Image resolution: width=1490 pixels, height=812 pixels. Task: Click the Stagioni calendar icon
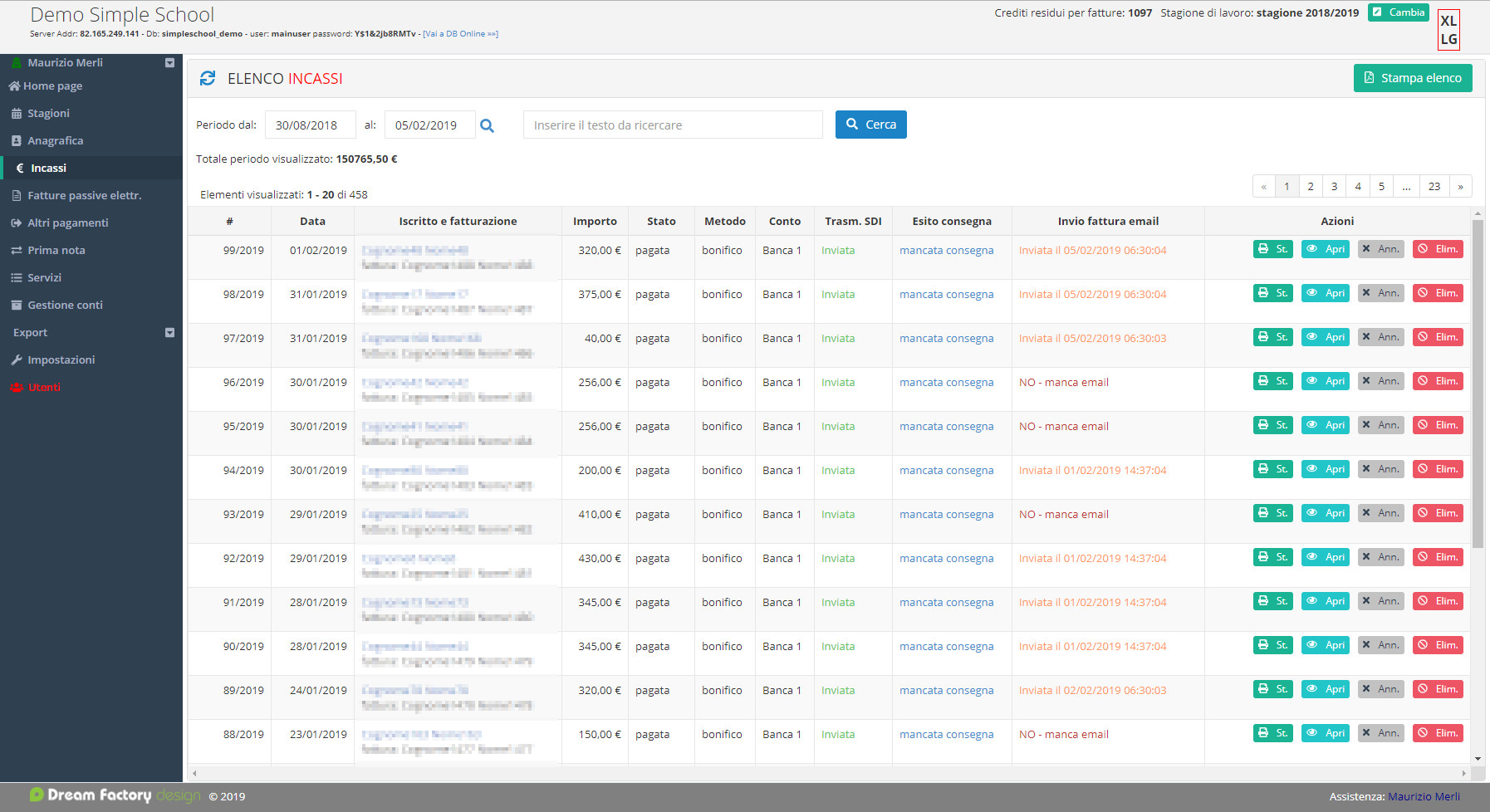[16, 114]
